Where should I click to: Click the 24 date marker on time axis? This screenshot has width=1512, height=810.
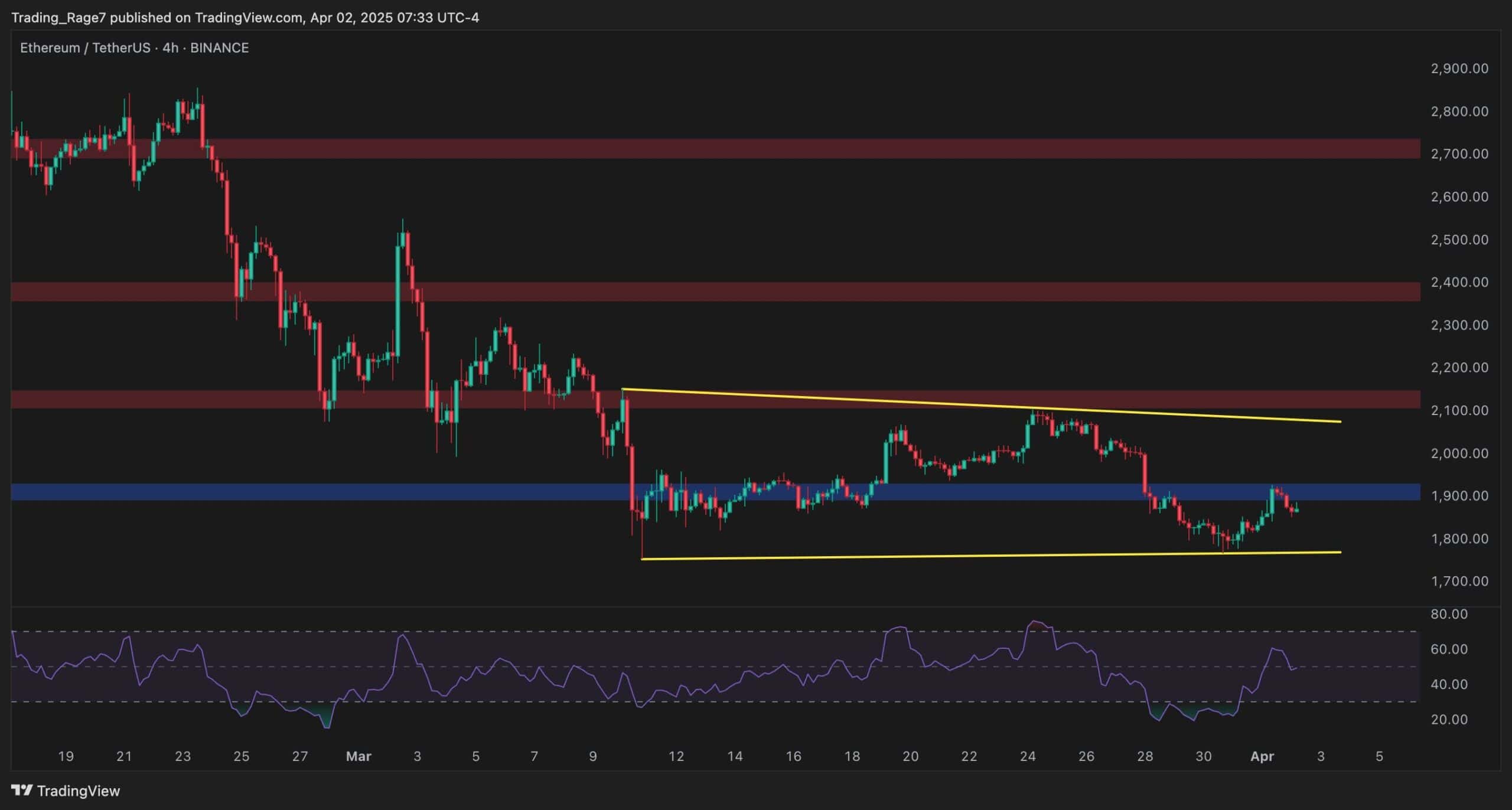[1028, 756]
